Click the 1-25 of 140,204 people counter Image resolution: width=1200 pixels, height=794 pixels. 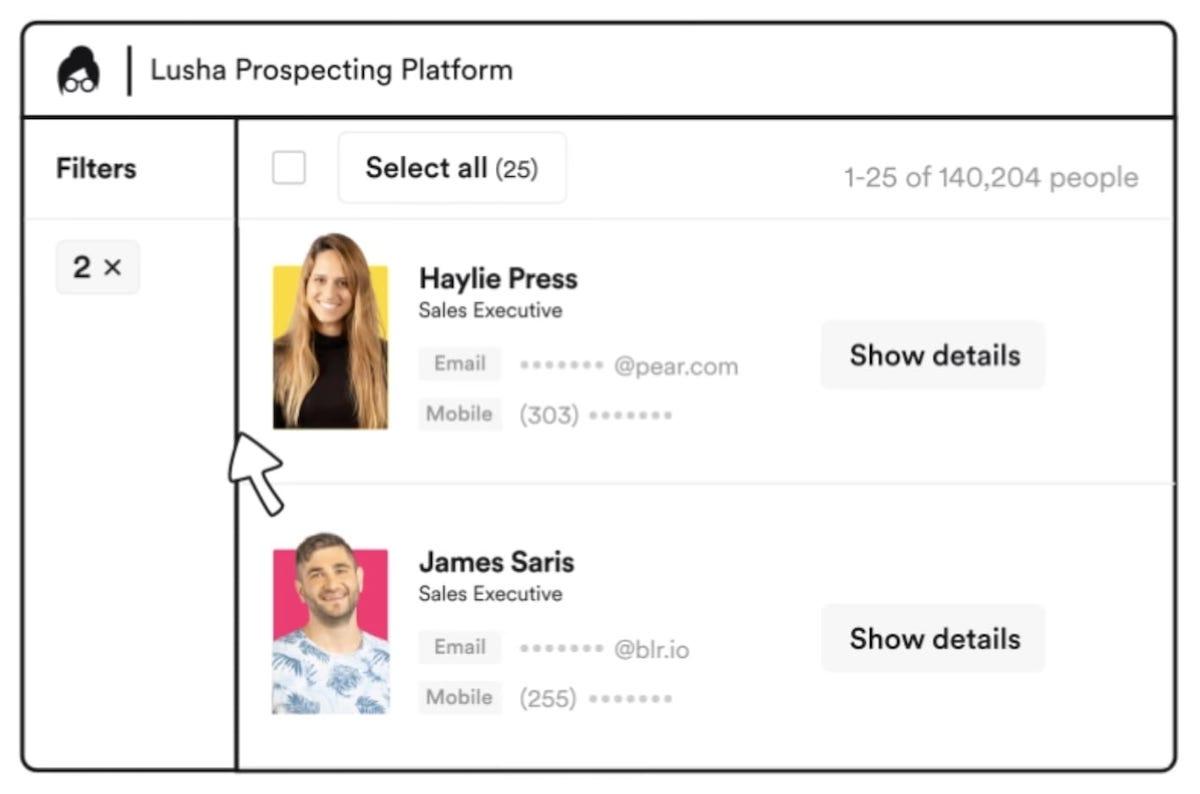(991, 178)
